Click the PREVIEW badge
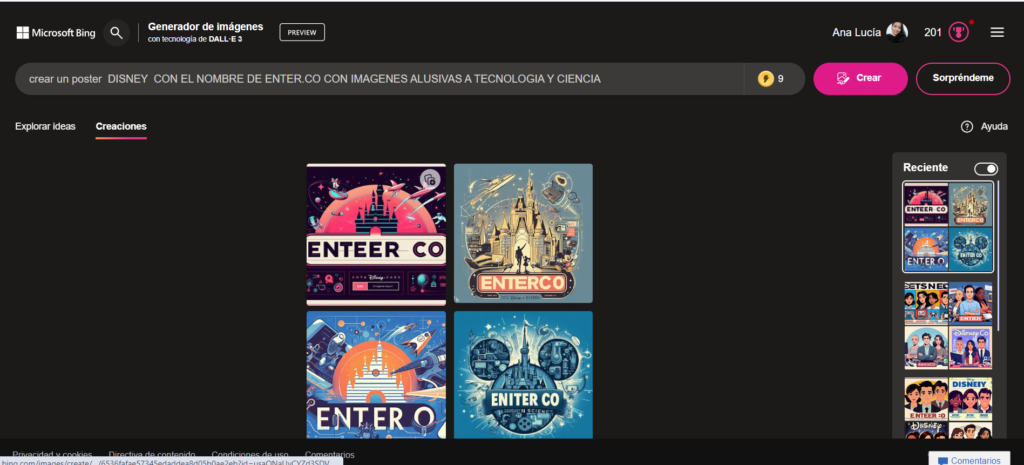Screen dimensions: 1024x465 [x=302, y=32]
